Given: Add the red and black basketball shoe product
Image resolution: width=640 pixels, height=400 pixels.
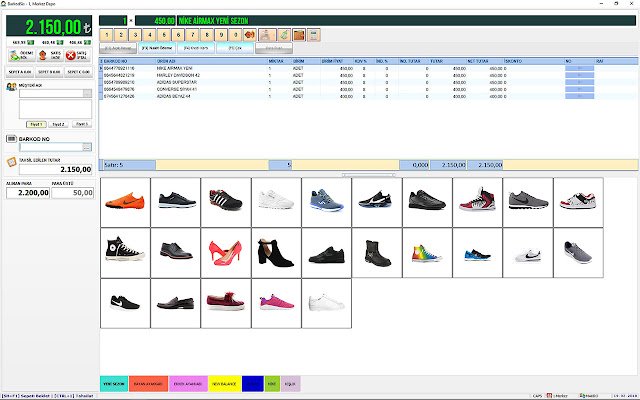Looking at the screenshot, I should tap(478, 202).
